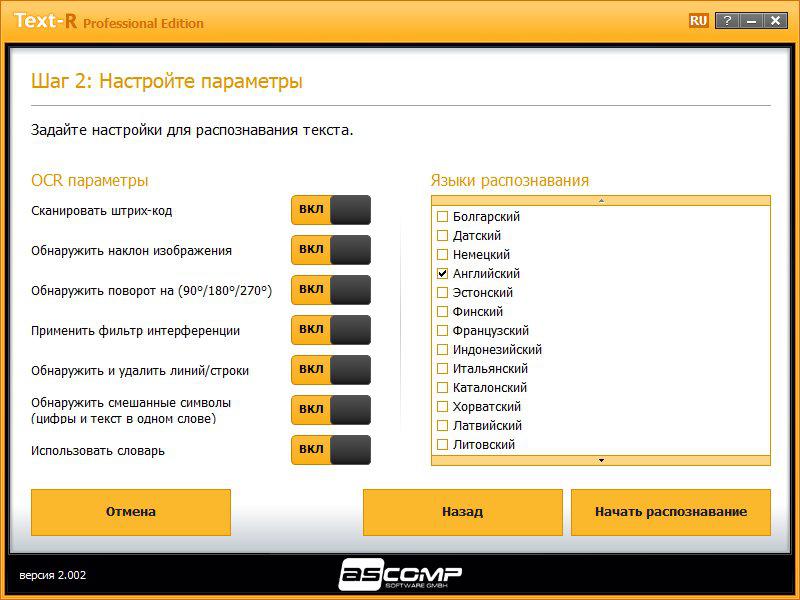
Task: Select the Латвийский language checkbox
Action: click(442, 426)
